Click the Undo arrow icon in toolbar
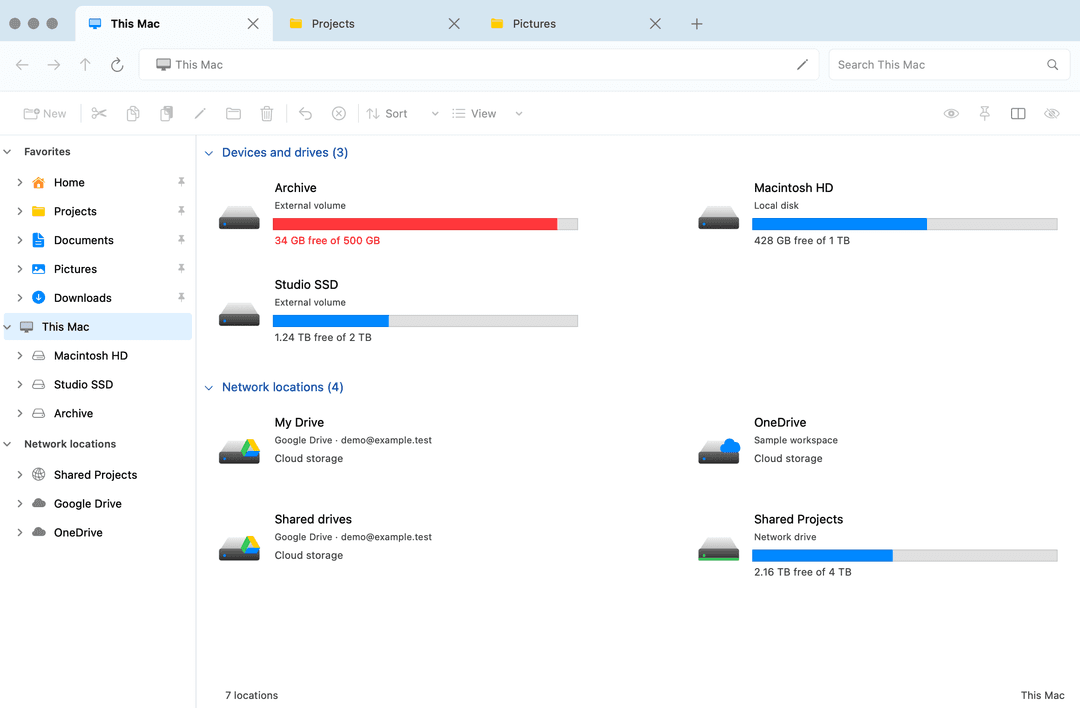Viewport: 1080px width, 708px height. 305,114
